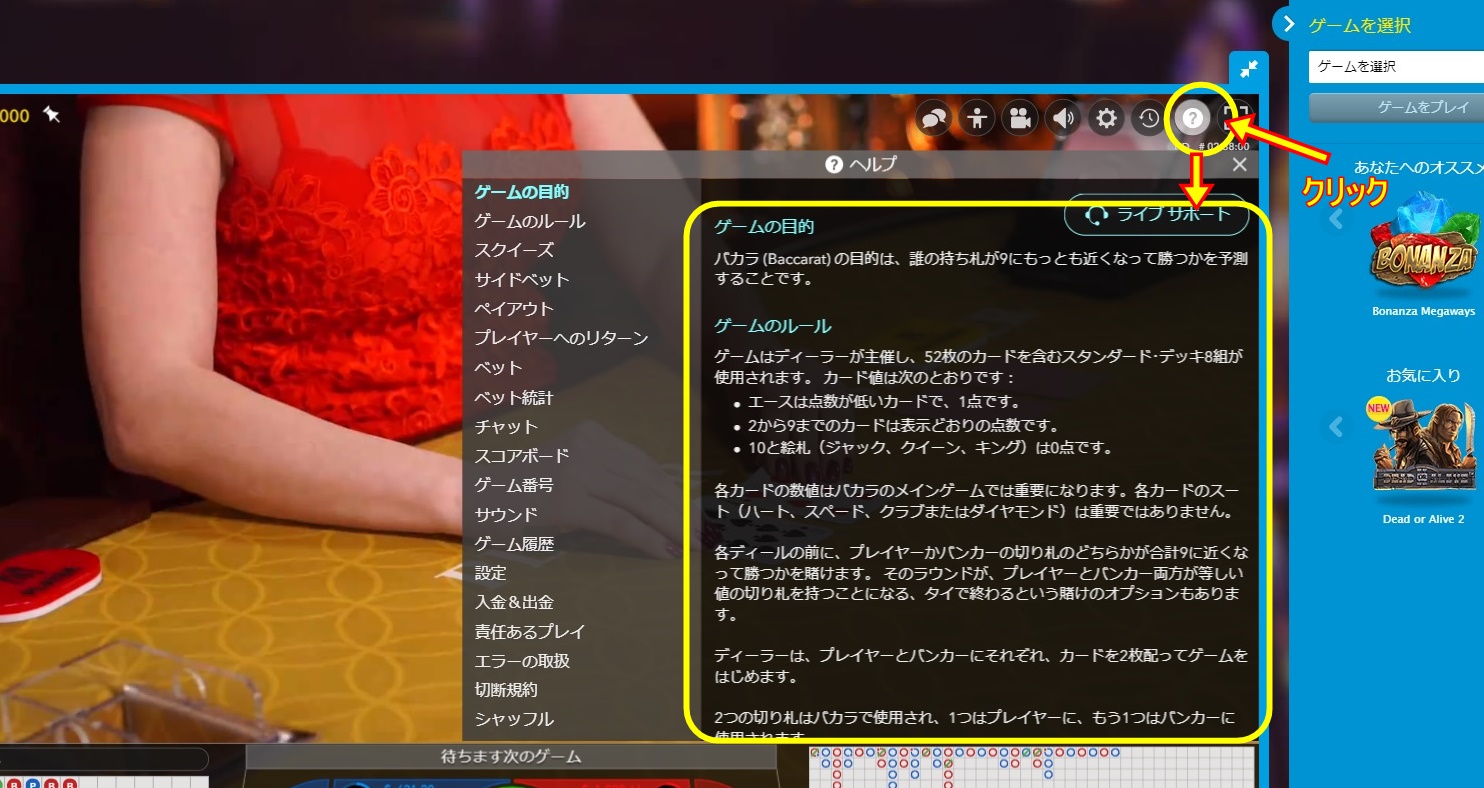1484x788 pixels.
Task: Open the ゲームを選択 input box
Action: pyautogui.click(x=1396, y=67)
